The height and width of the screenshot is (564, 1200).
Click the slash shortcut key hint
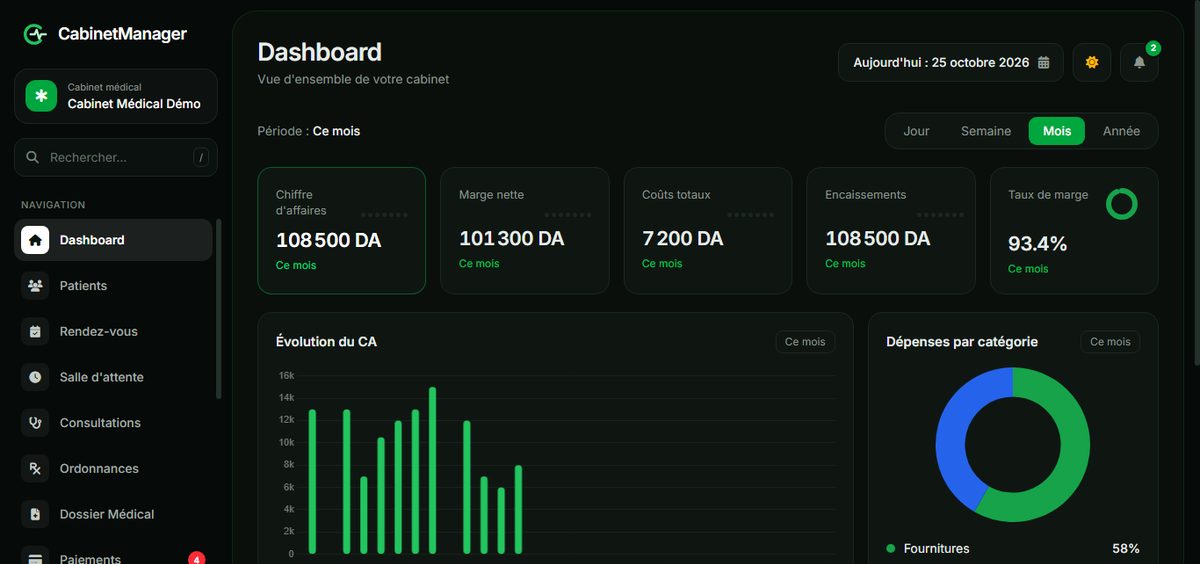coord(201,157)
